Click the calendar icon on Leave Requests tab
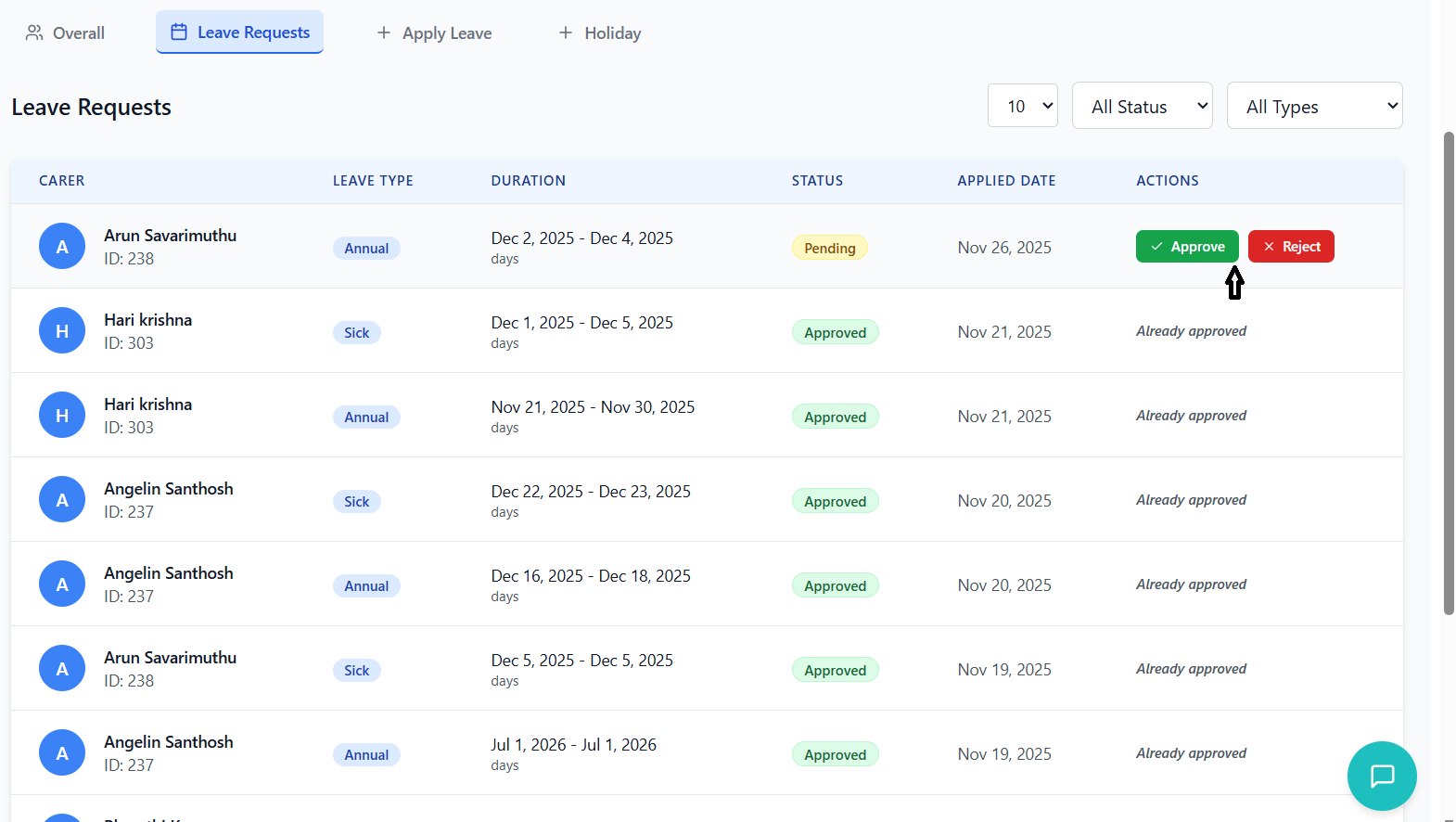This screenshot has width=1456, height=822. tap(179, 32)
